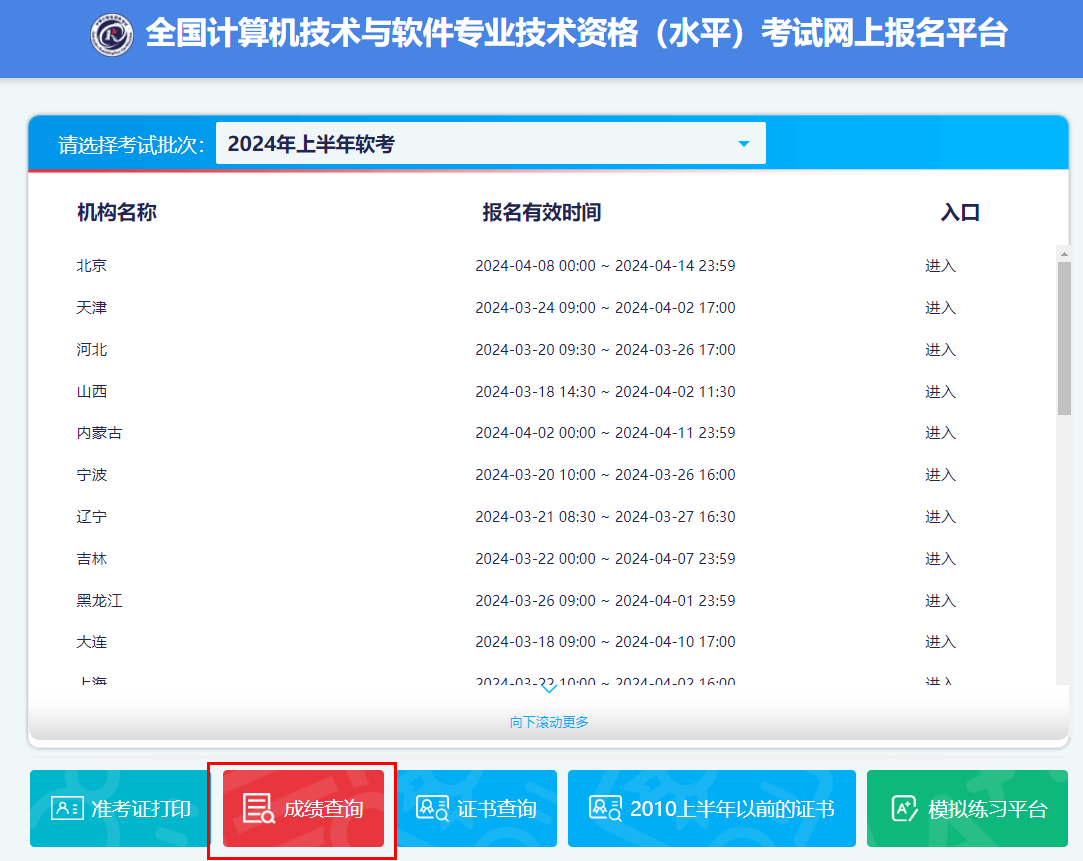Click 进入 link for 内蒙古
Screen dimensions: 1083x861
click(940, 433)
